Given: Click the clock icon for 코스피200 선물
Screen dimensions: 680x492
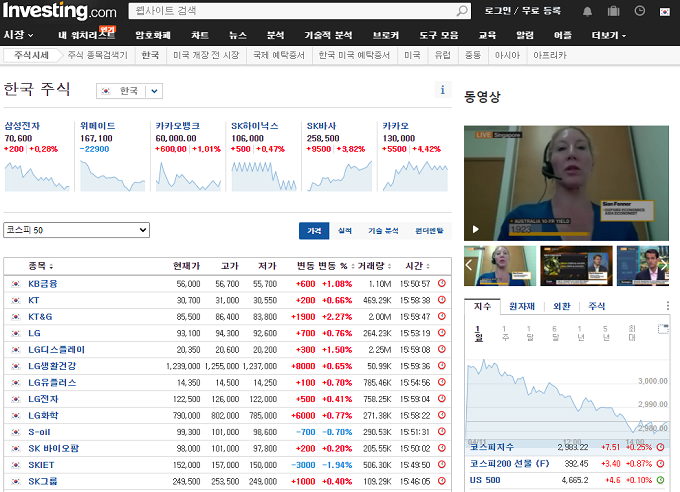Looking at the screenshot, I should [660, 463].
